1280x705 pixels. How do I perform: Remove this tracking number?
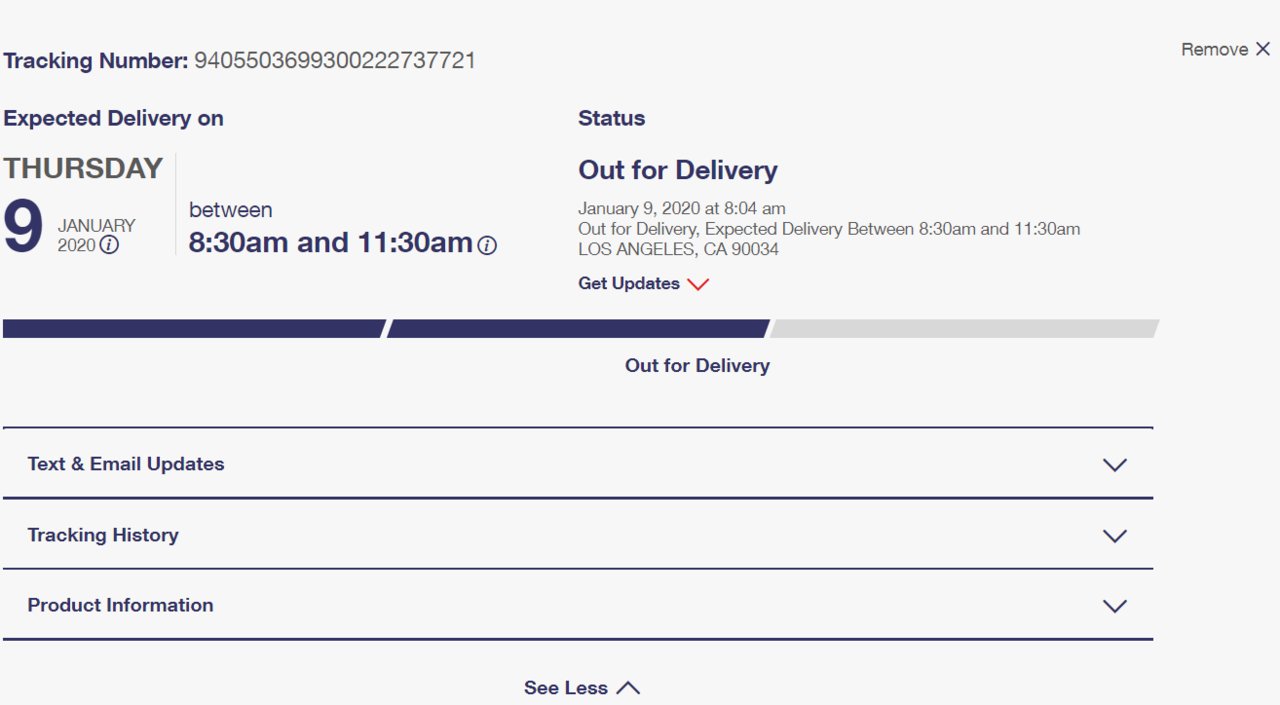[1214, 49]
